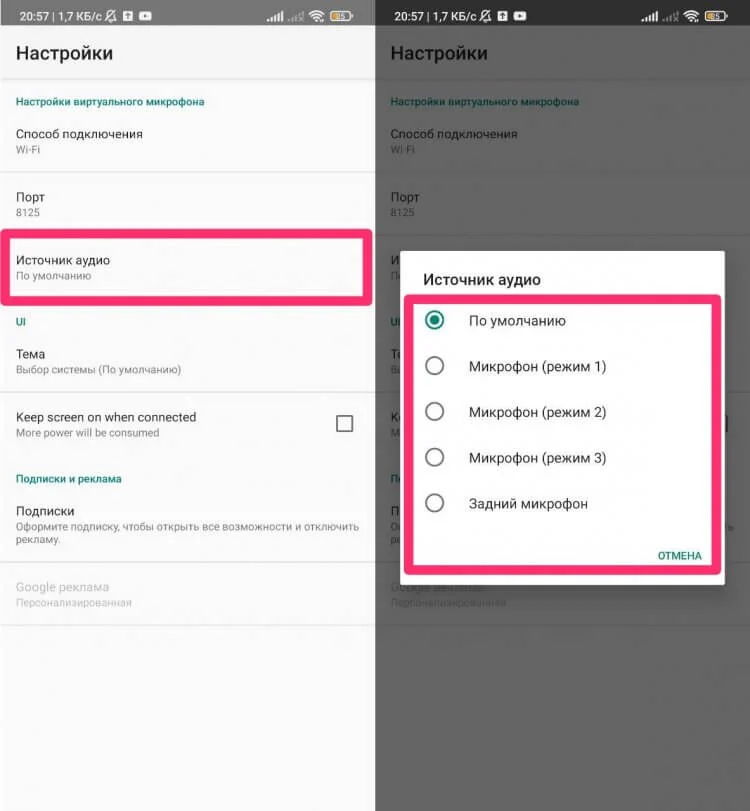Tap the battery icon in right screen status bar
This screenshot has width=750, height=811.
(716, 16)
